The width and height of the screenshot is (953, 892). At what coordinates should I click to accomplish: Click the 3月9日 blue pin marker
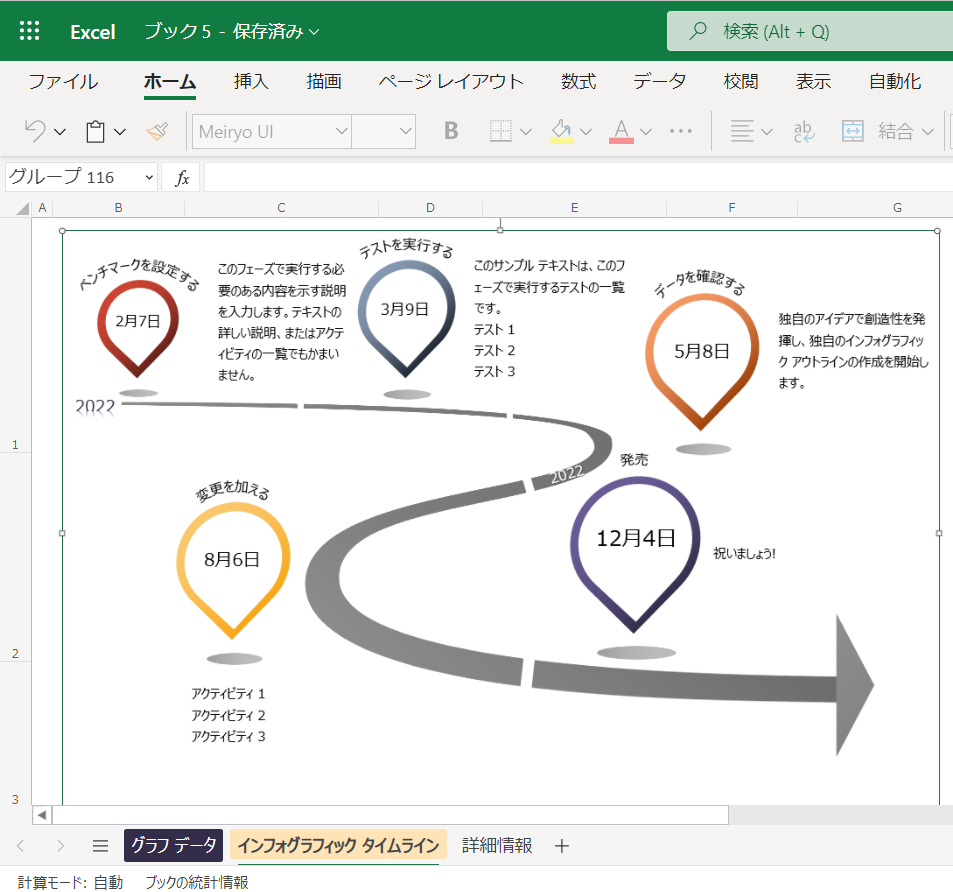click(406, 318)
